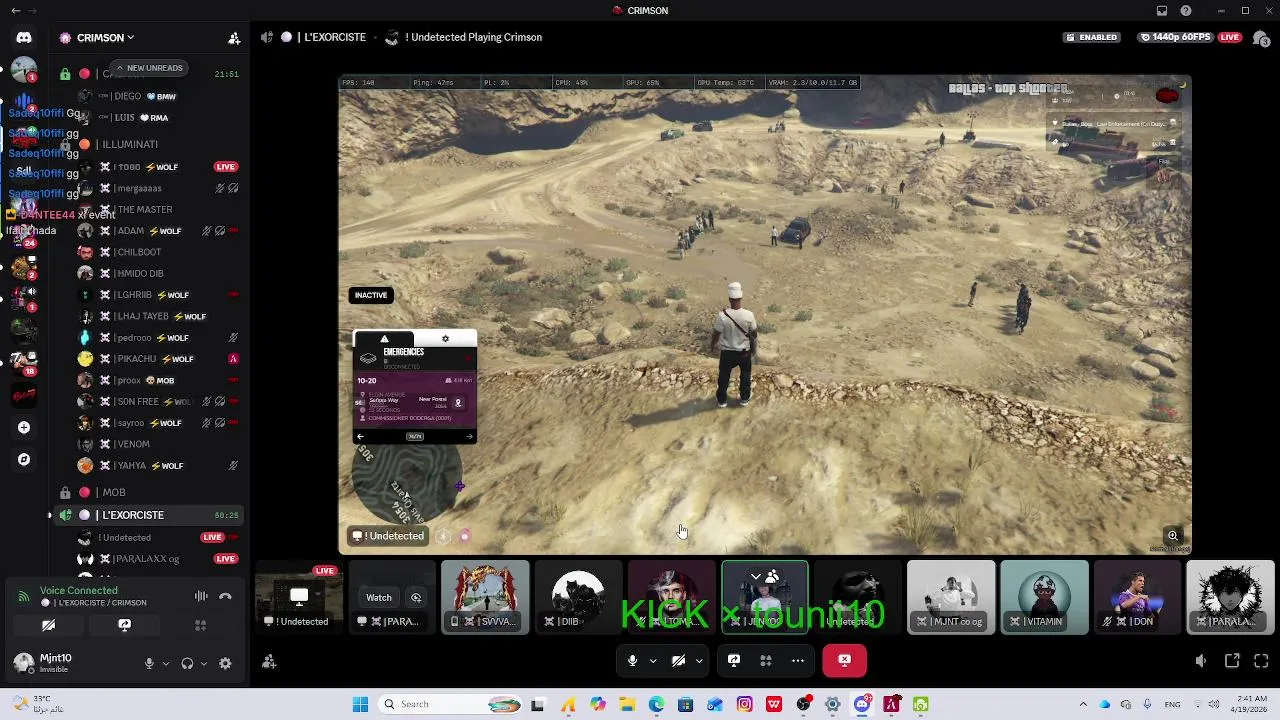Click the noise suppression waveform icon
The height and width of the screenshot is (720, 1280).
pyautogui.click(x=201, y=596)
